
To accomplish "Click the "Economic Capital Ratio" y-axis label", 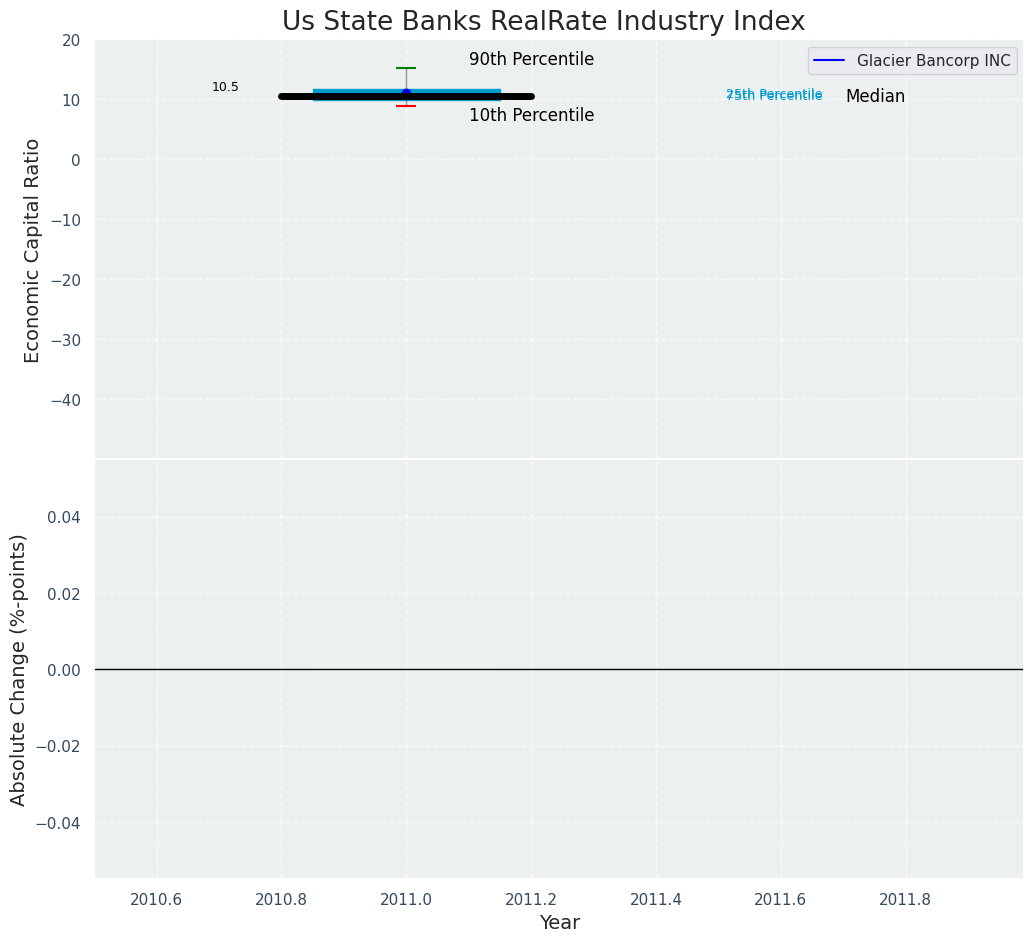I will [32, 250].
